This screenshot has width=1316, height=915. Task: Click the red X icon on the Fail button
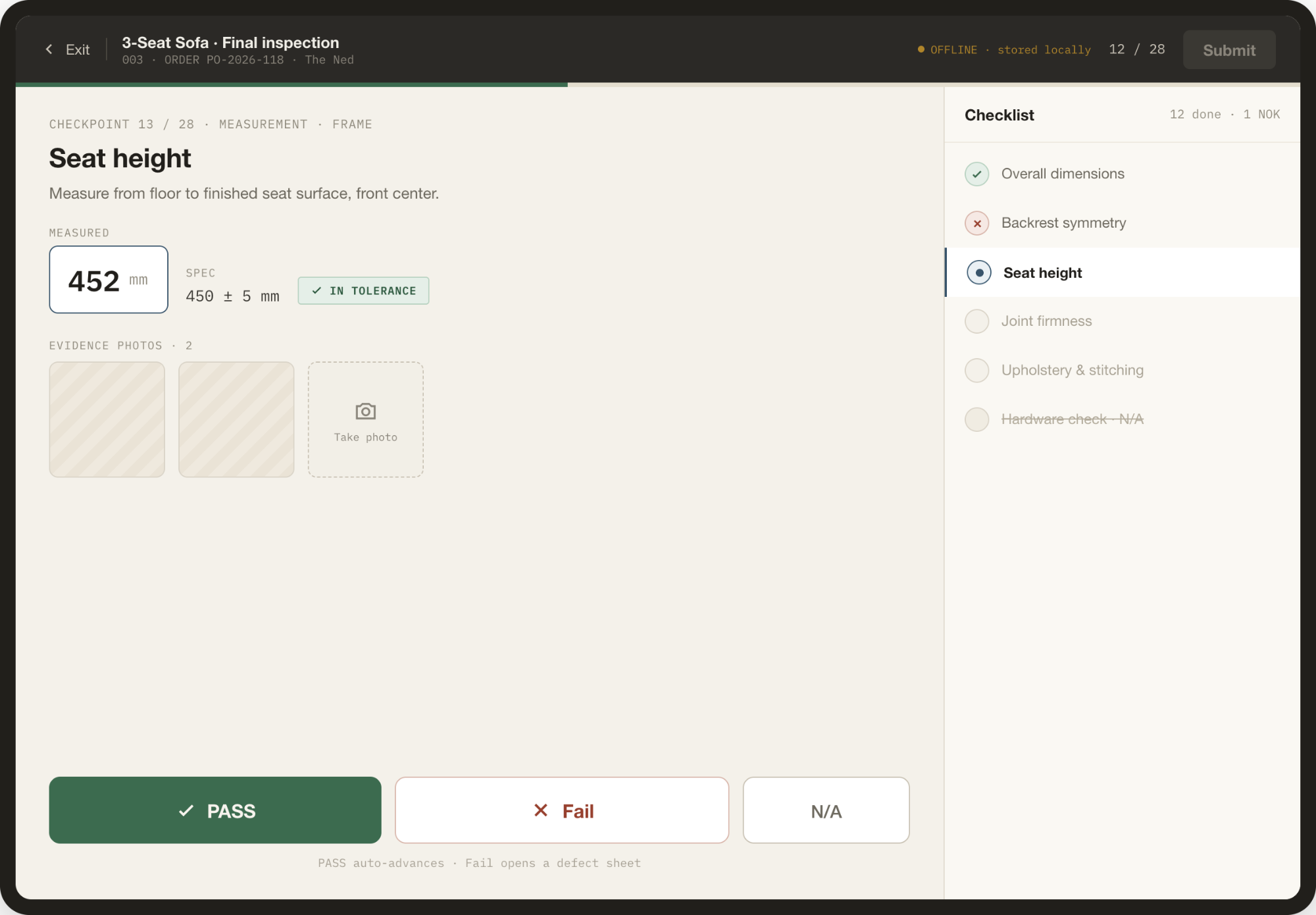point(541,810)
